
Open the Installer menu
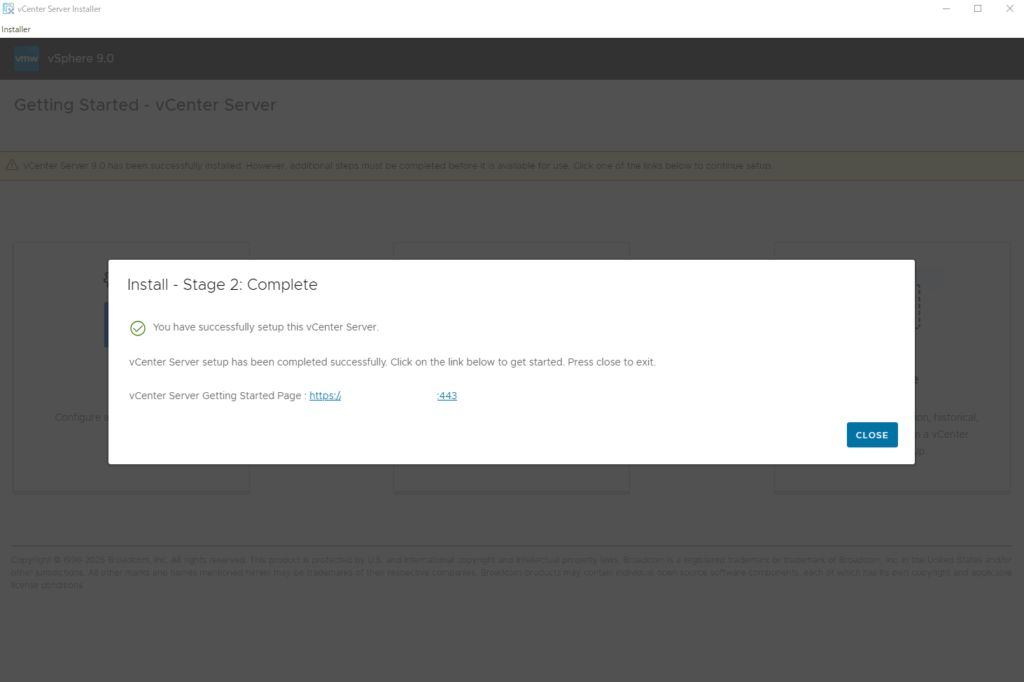[16, 29]
